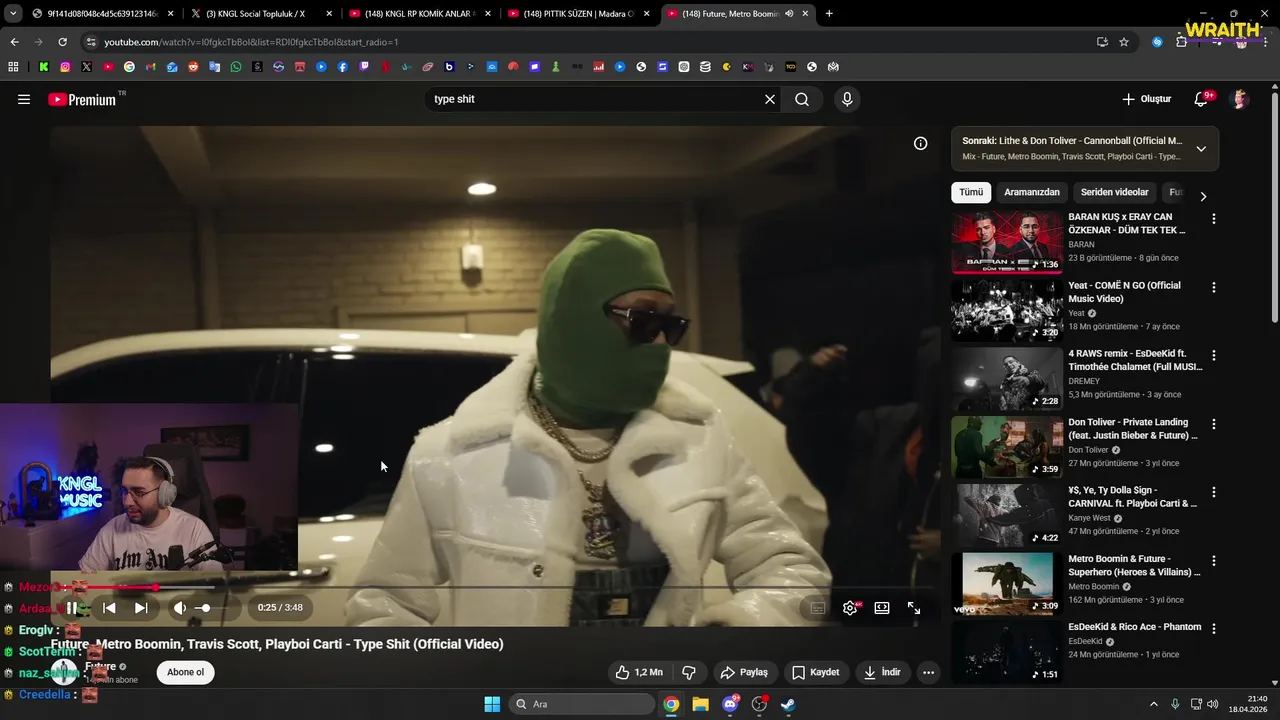1280x720 pixels.
Task: Open options for Superhero video
Action: [1214, 560]
